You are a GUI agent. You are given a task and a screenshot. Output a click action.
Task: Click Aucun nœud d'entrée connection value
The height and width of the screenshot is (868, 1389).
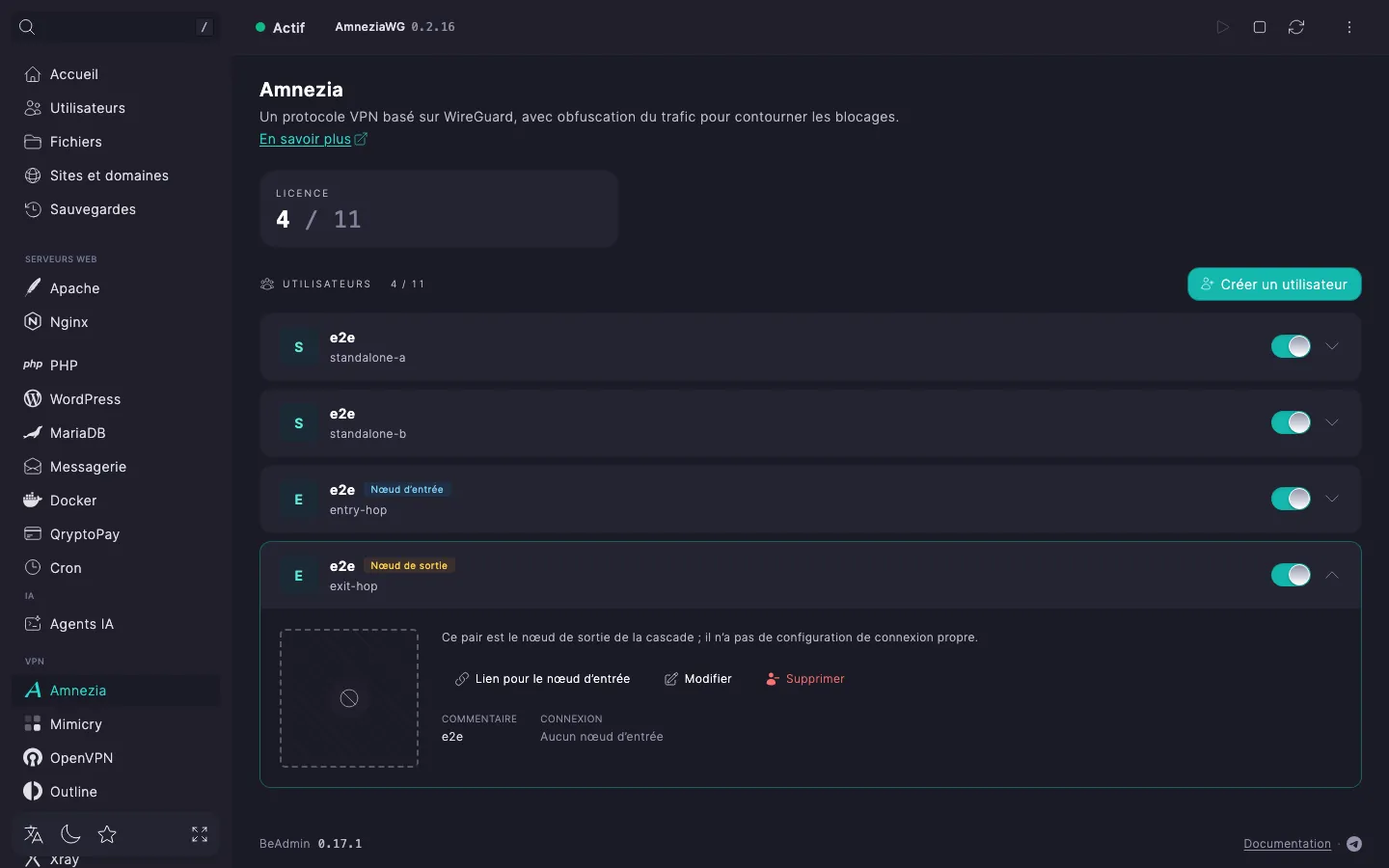click(x=602, y=737)
